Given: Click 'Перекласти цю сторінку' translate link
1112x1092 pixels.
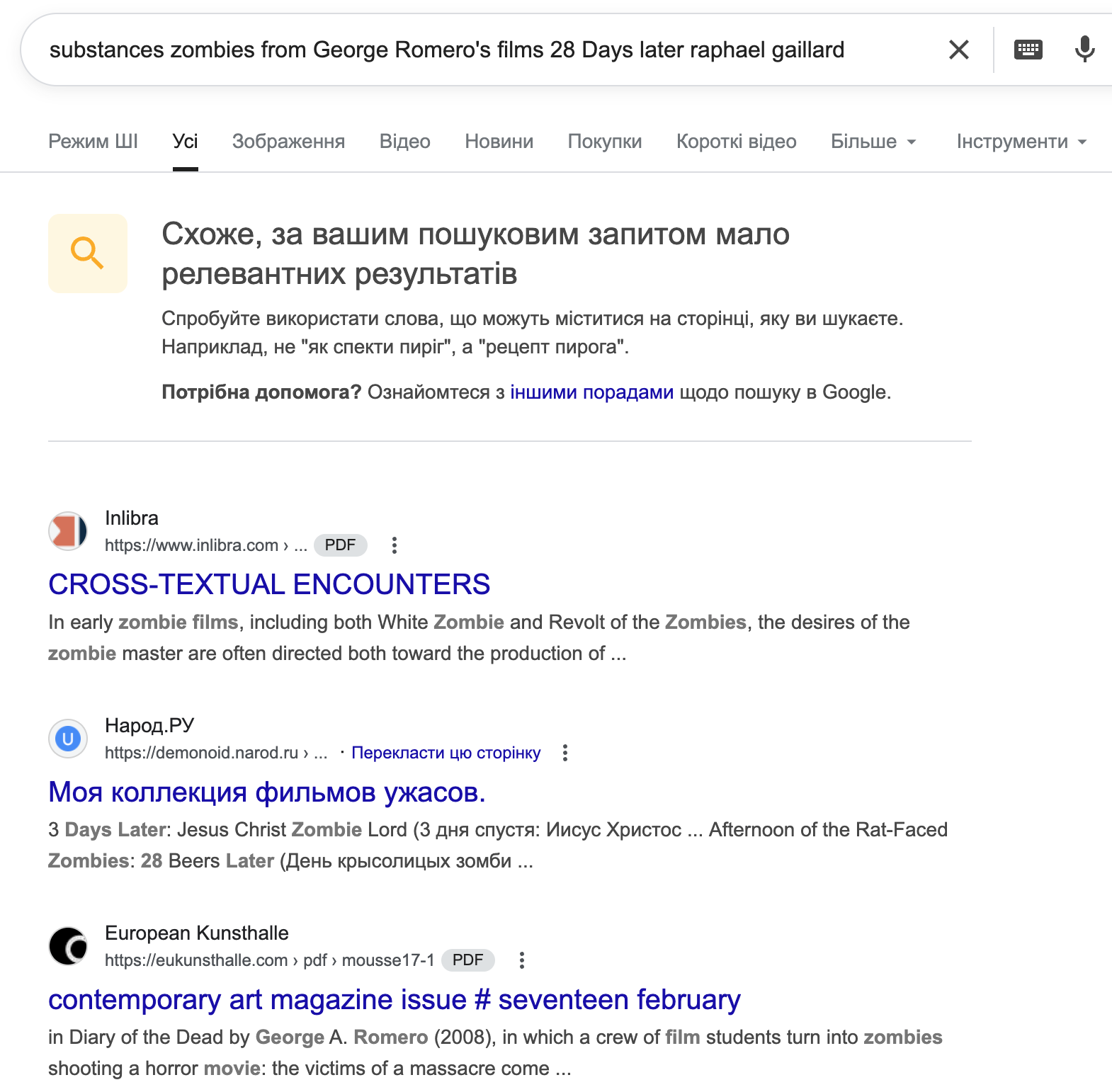Looking at the screenshot, I should coord(446,753).
